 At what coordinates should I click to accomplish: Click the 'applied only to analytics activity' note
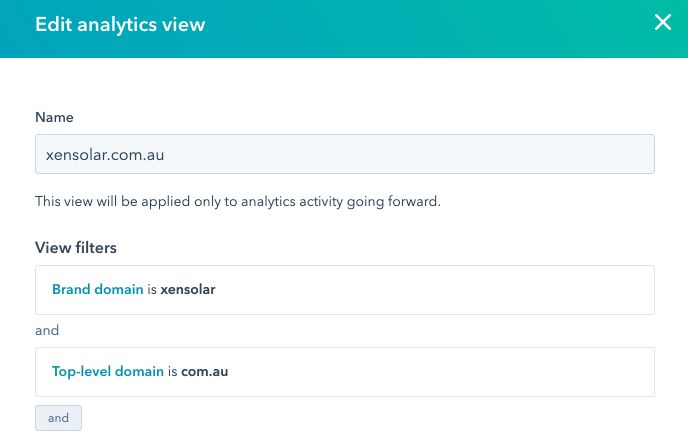(237, 202)
